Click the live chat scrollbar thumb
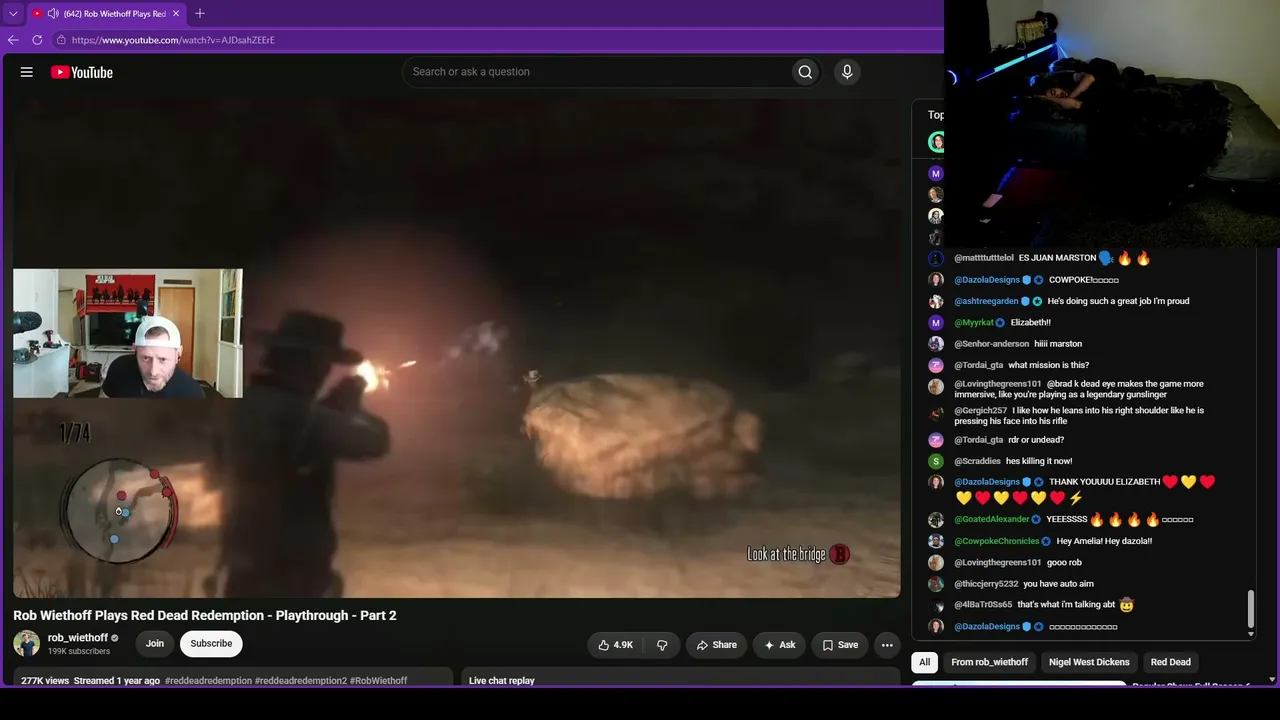 [x=1250, y=611]
